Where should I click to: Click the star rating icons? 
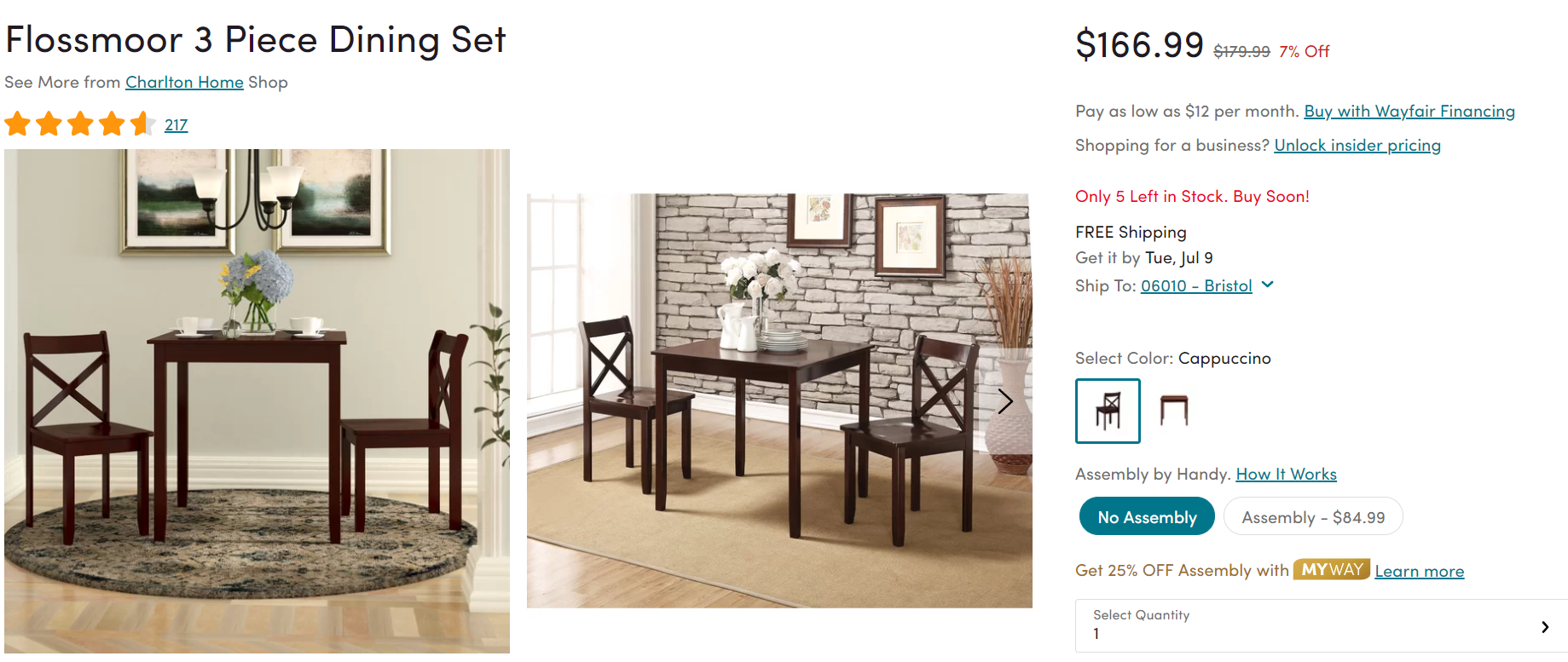click(x=80, y=124)
